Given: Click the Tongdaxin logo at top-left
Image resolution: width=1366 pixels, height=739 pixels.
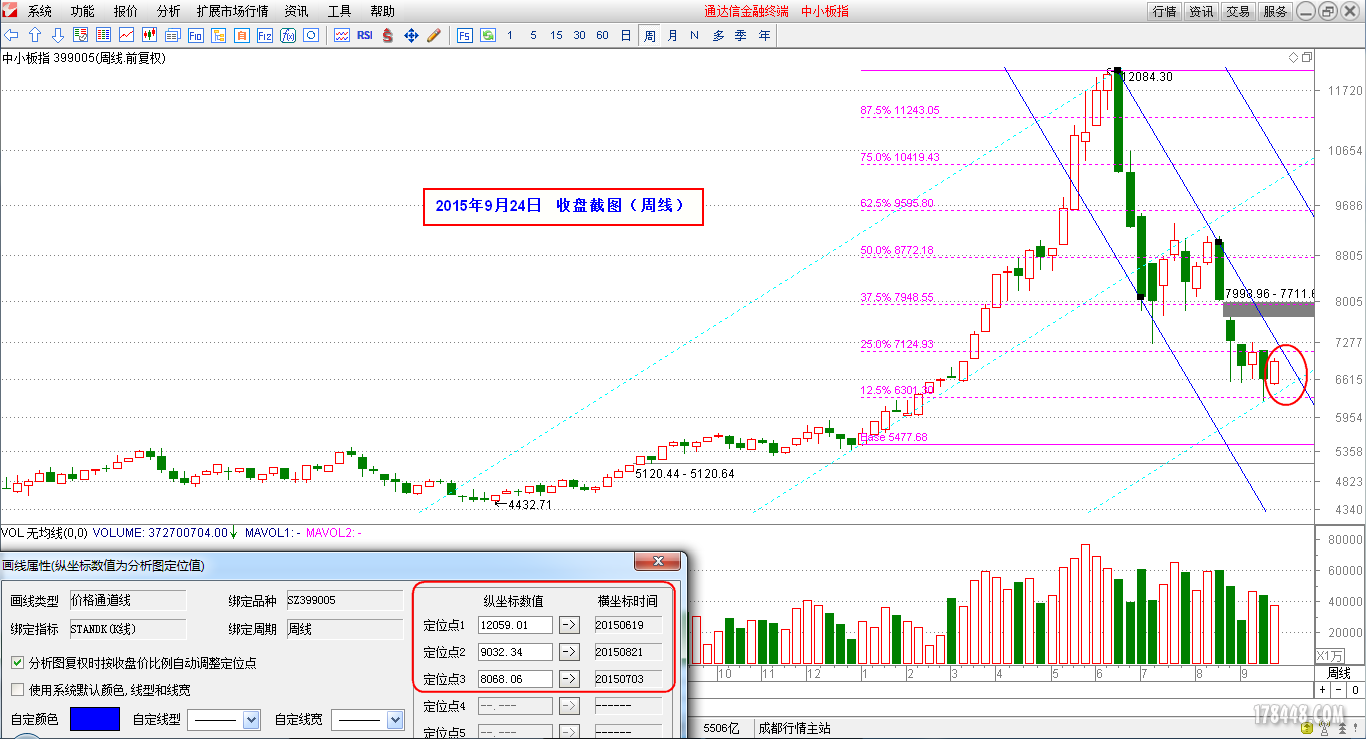Looking at the screenshot, I should 10,11.
